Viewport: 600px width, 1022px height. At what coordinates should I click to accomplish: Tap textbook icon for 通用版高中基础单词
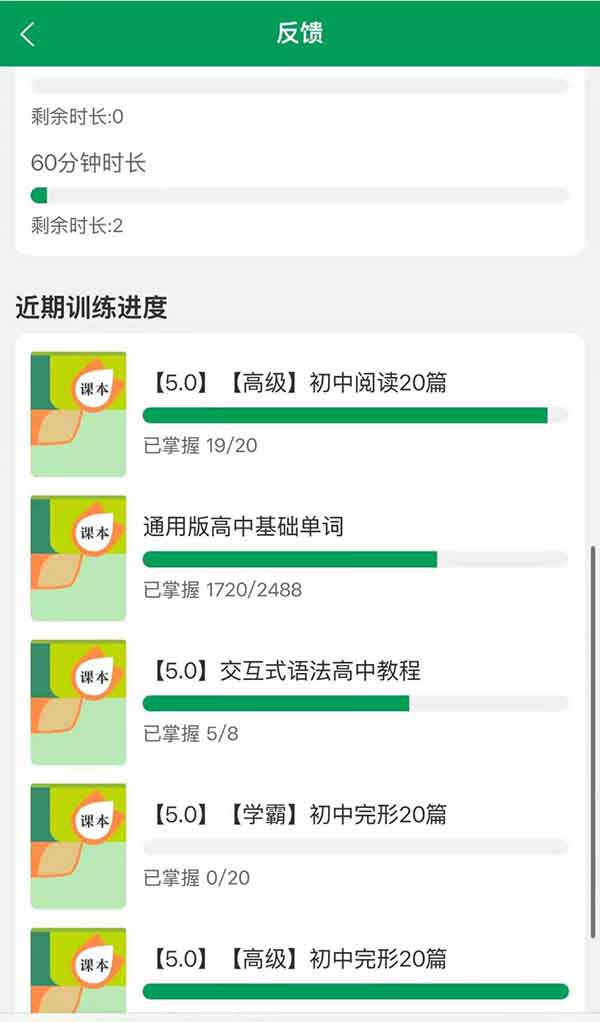pos(78,557)
